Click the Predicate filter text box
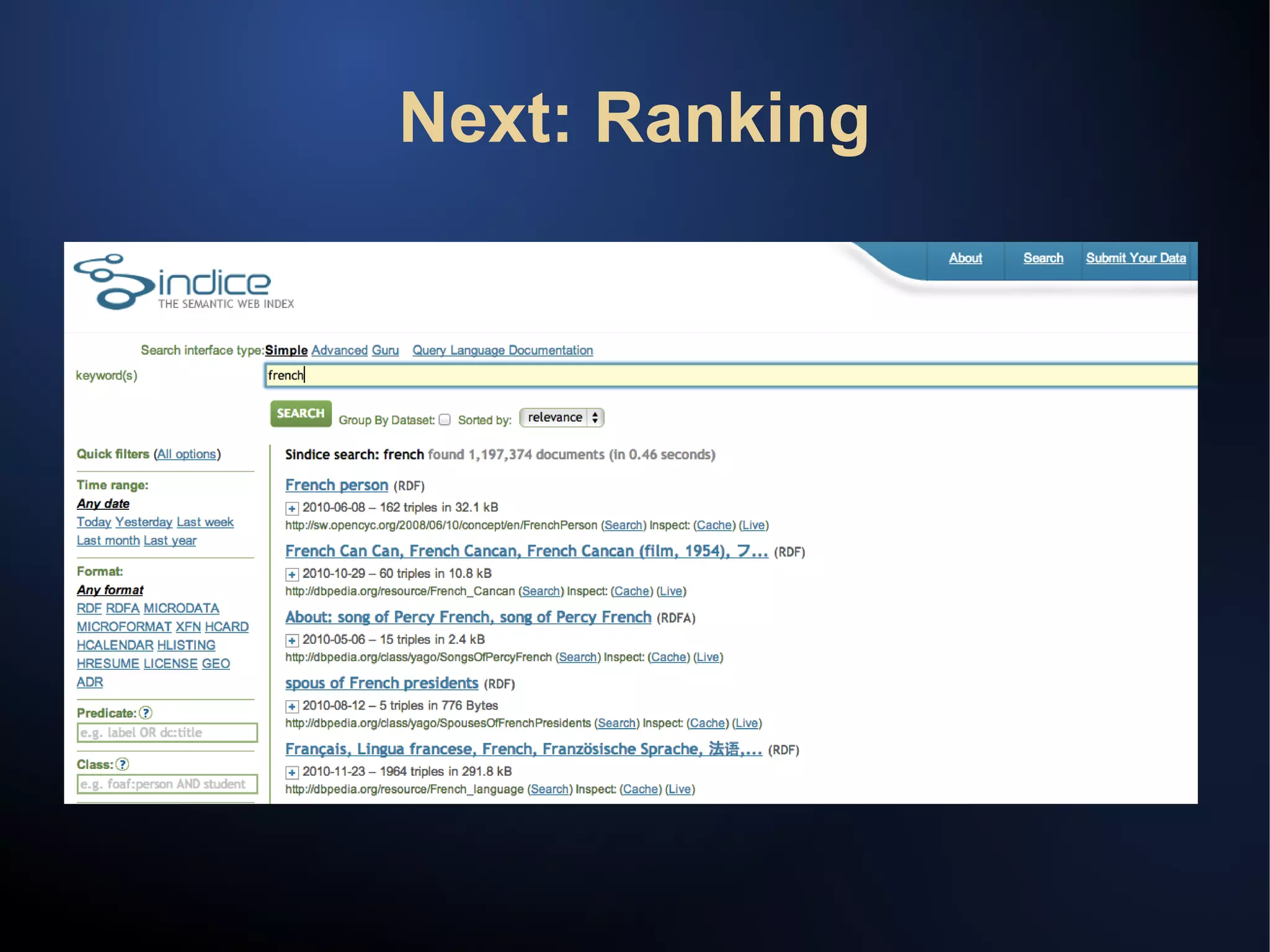 coord(167,732)
